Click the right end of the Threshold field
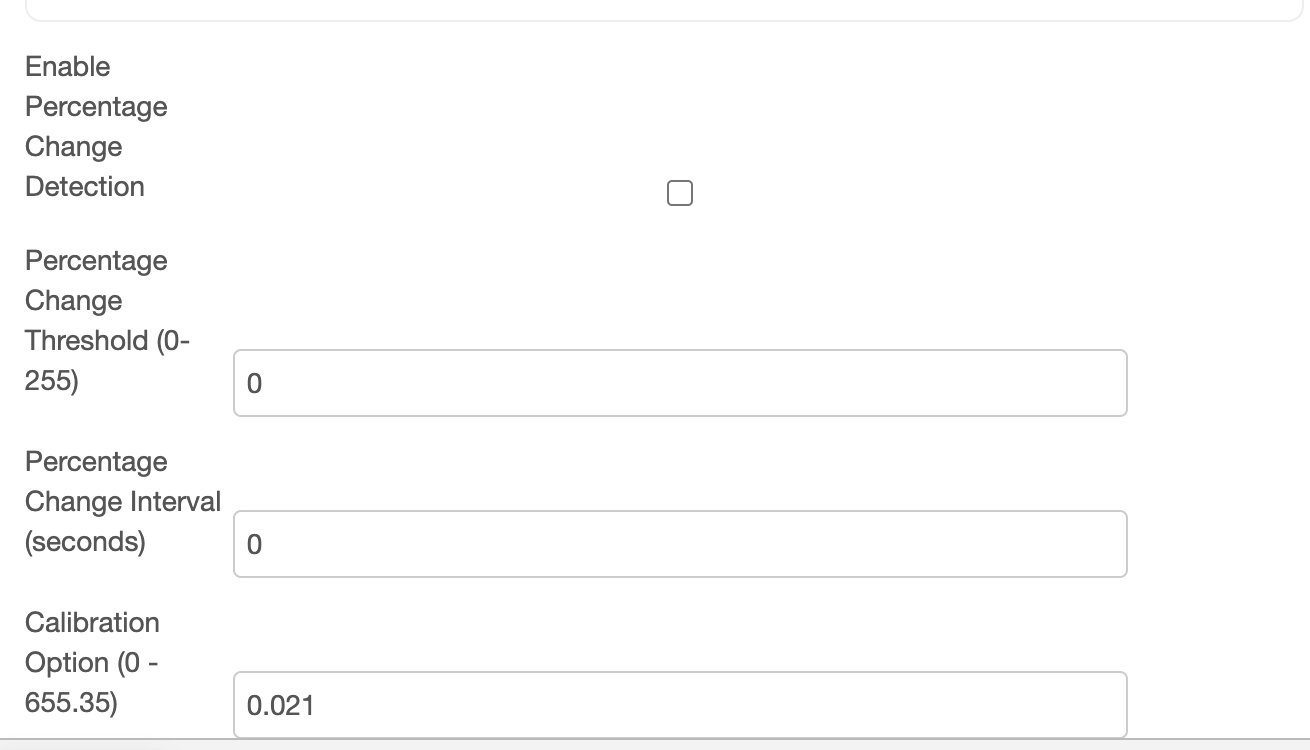The width and height of the screenshot is (1310, 750). [1100, 383]
